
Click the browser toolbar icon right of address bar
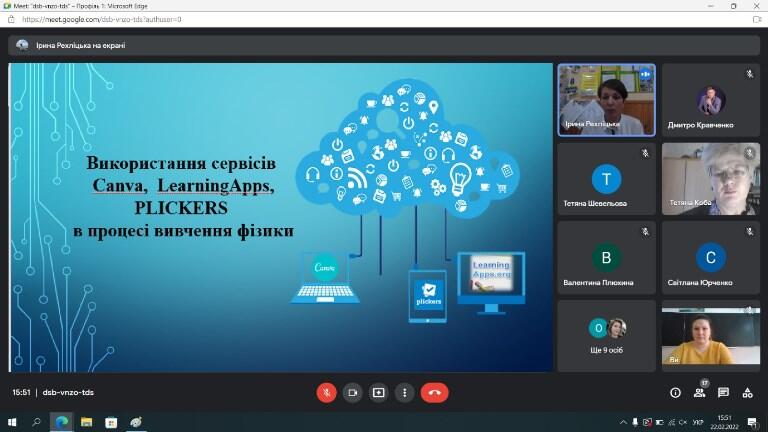tap(757, 20)
